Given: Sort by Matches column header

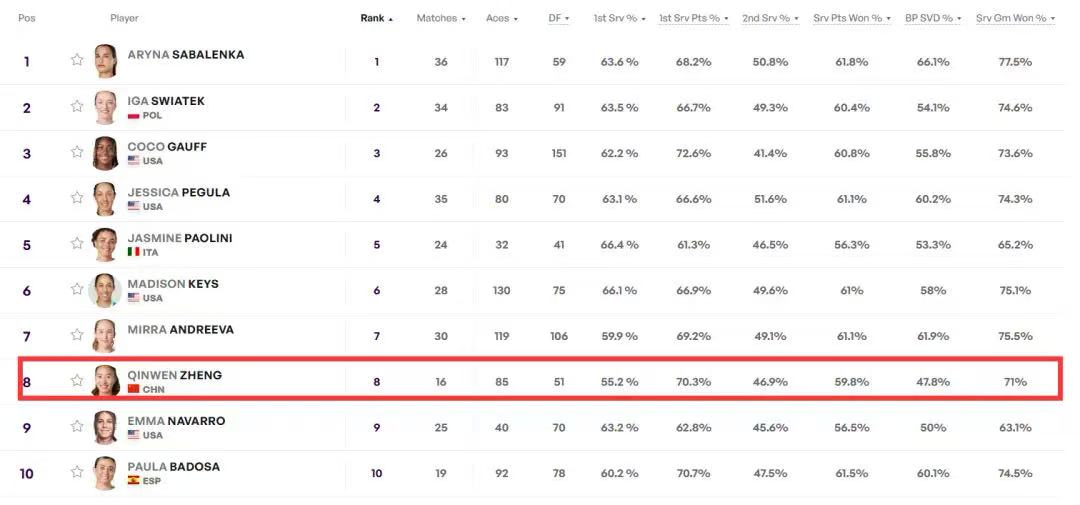Looking at the screenshot, I should [440, 18].
